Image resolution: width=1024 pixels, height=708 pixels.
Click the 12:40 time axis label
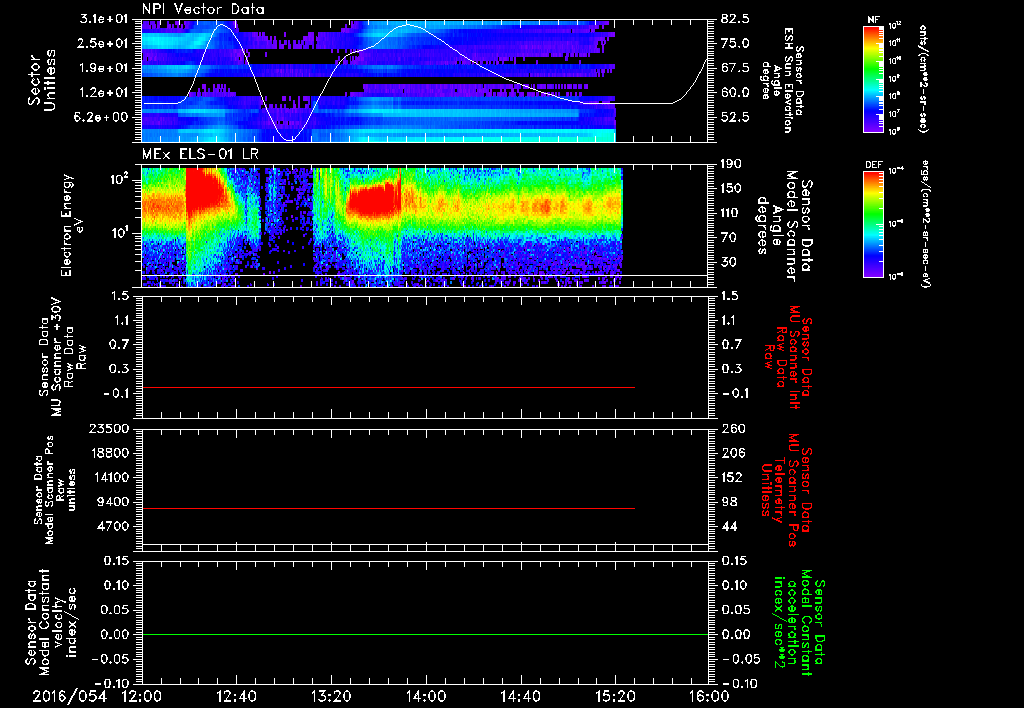pos(237,697)
